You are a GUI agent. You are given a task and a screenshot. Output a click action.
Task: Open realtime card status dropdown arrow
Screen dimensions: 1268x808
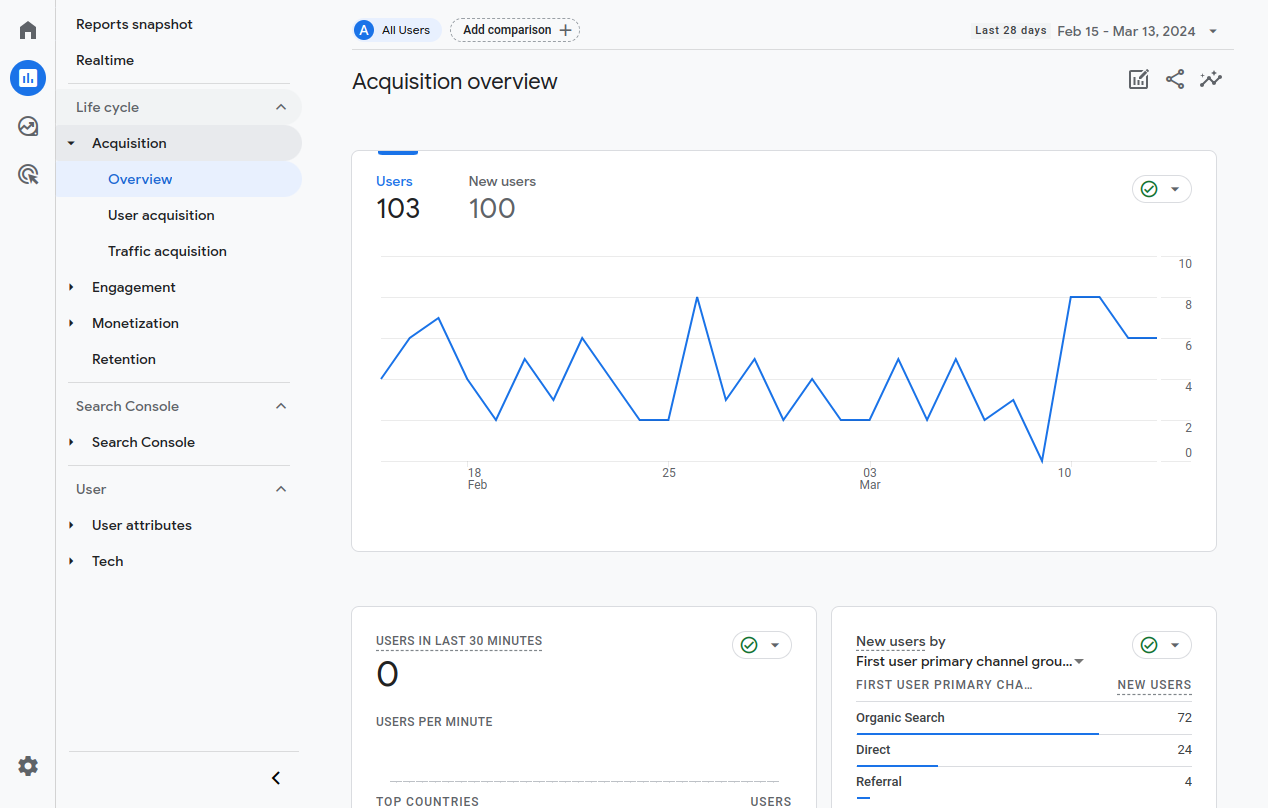(775, 645)
